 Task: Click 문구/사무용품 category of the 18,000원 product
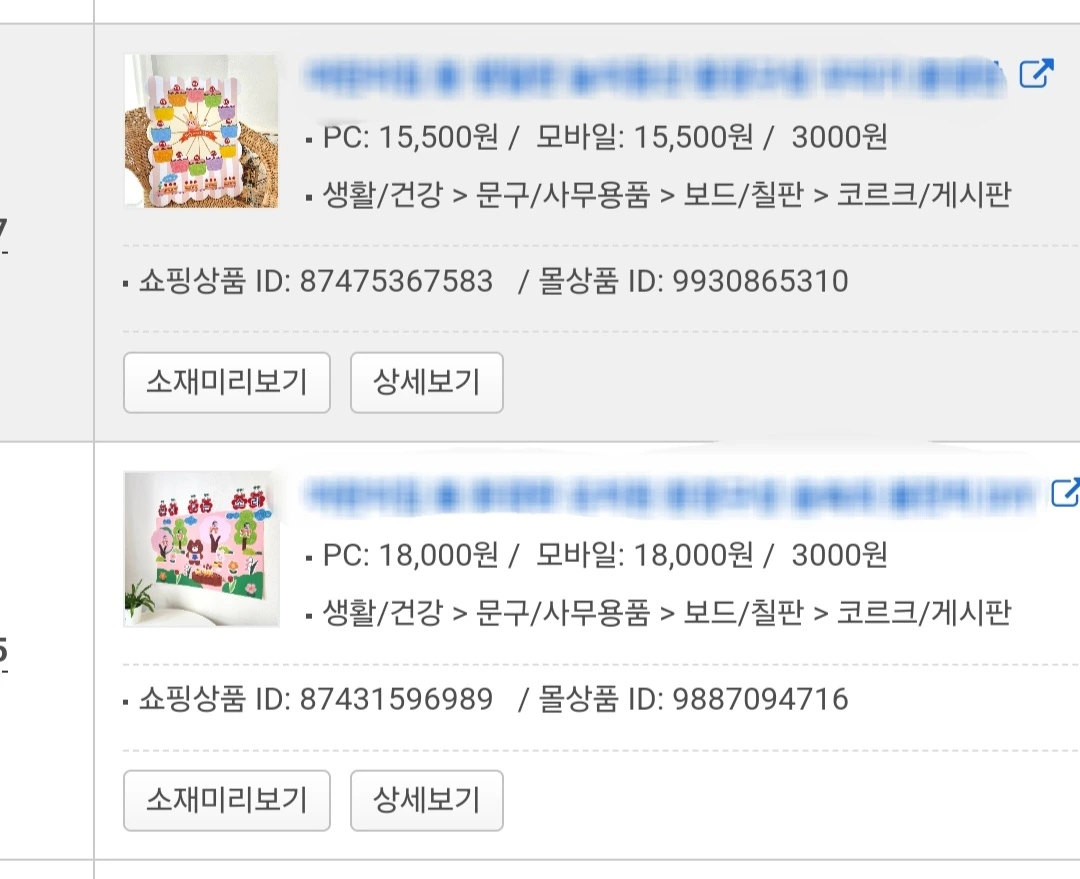563,612
